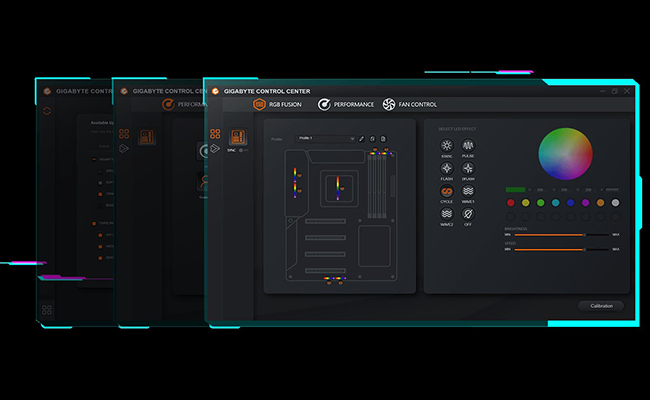This screenshot has width=650, height=400.
Task: Choose the Flash lighting effect
Action: tap(446, 168)
